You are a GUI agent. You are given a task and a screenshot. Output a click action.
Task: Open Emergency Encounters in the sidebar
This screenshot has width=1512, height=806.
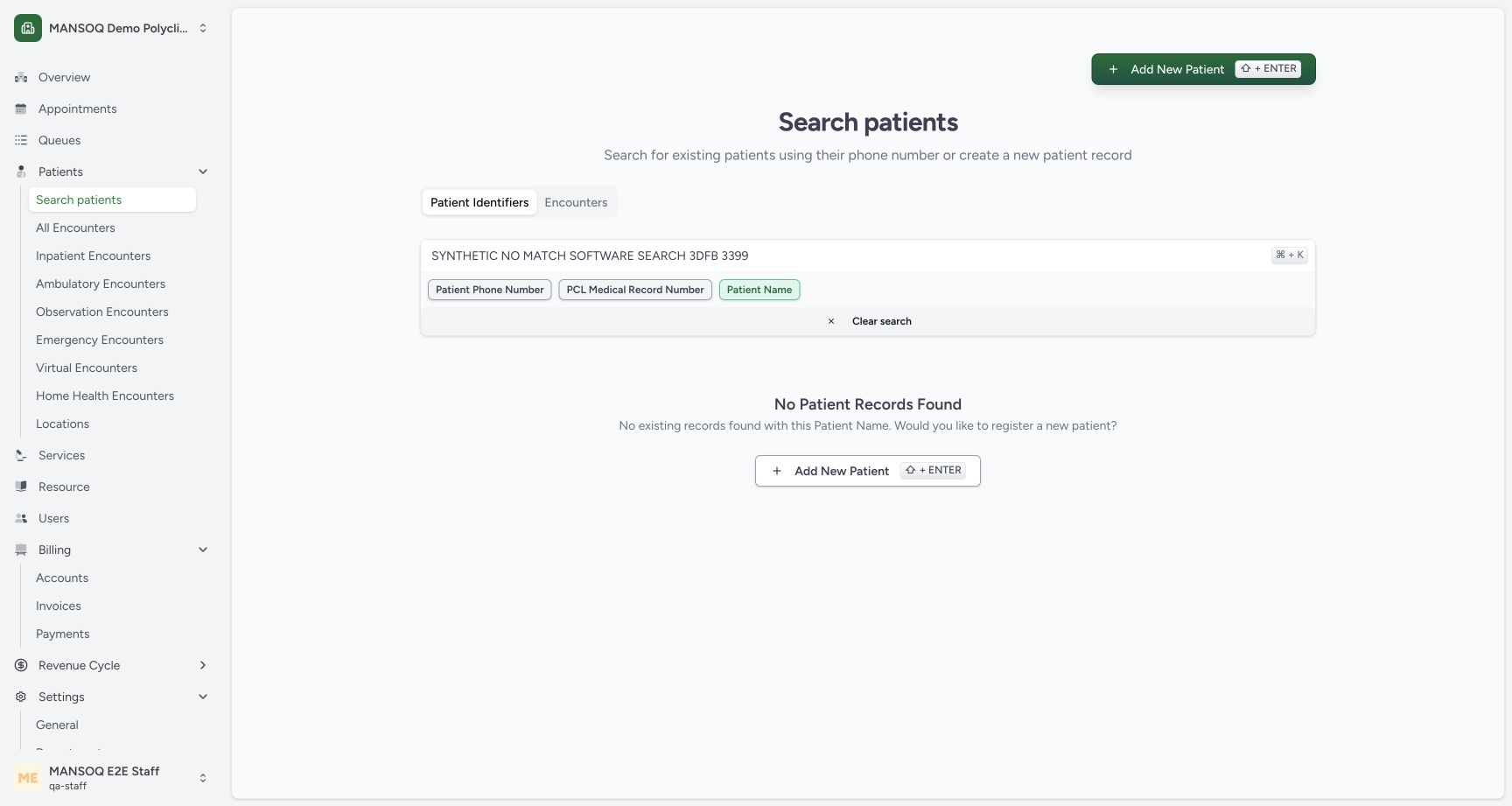112,340
